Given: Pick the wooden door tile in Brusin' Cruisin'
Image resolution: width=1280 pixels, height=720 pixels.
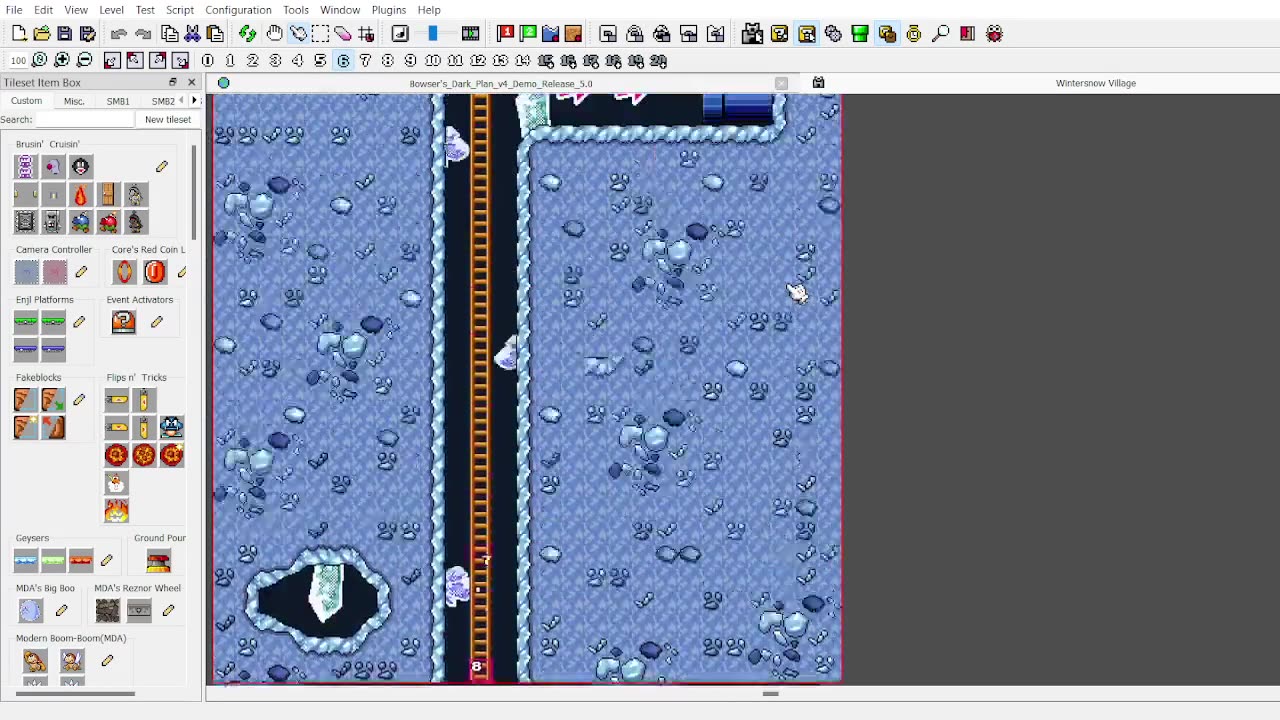Looking at the screenshot, I should click(108, 194).
